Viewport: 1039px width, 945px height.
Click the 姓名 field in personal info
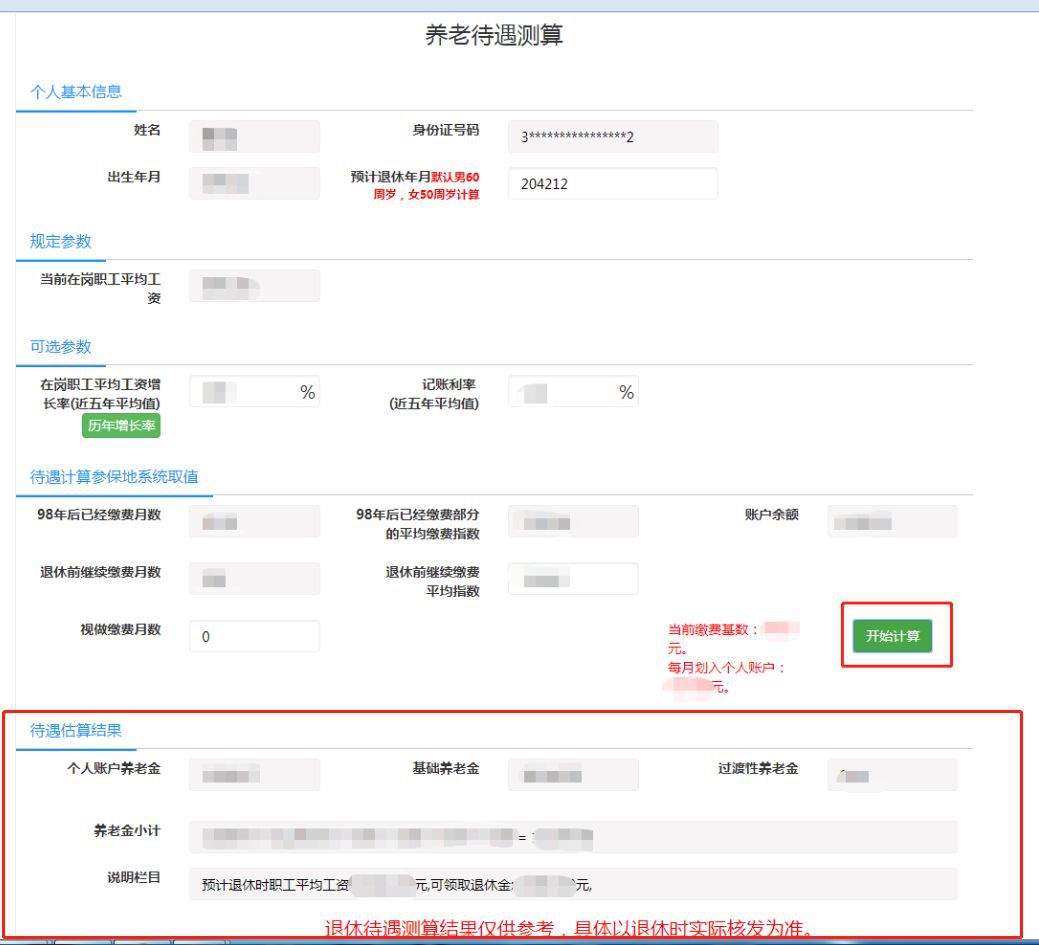[x=253, y=135]
